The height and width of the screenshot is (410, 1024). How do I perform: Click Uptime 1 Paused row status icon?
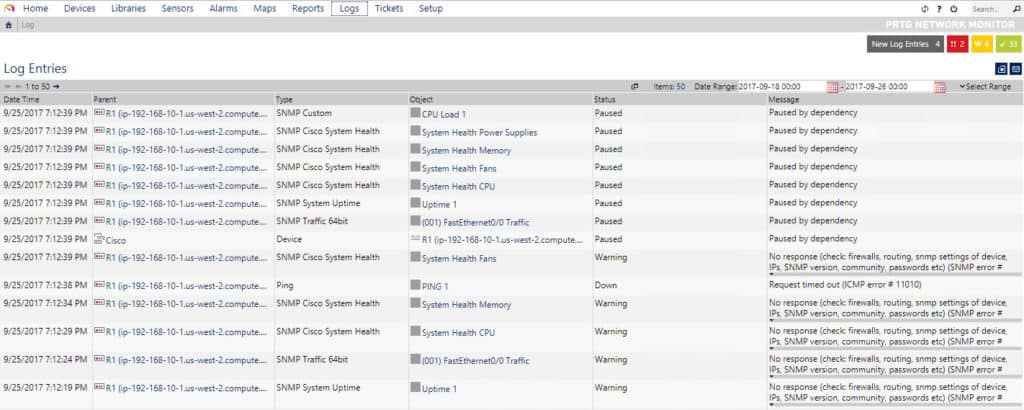coord(415,203)
